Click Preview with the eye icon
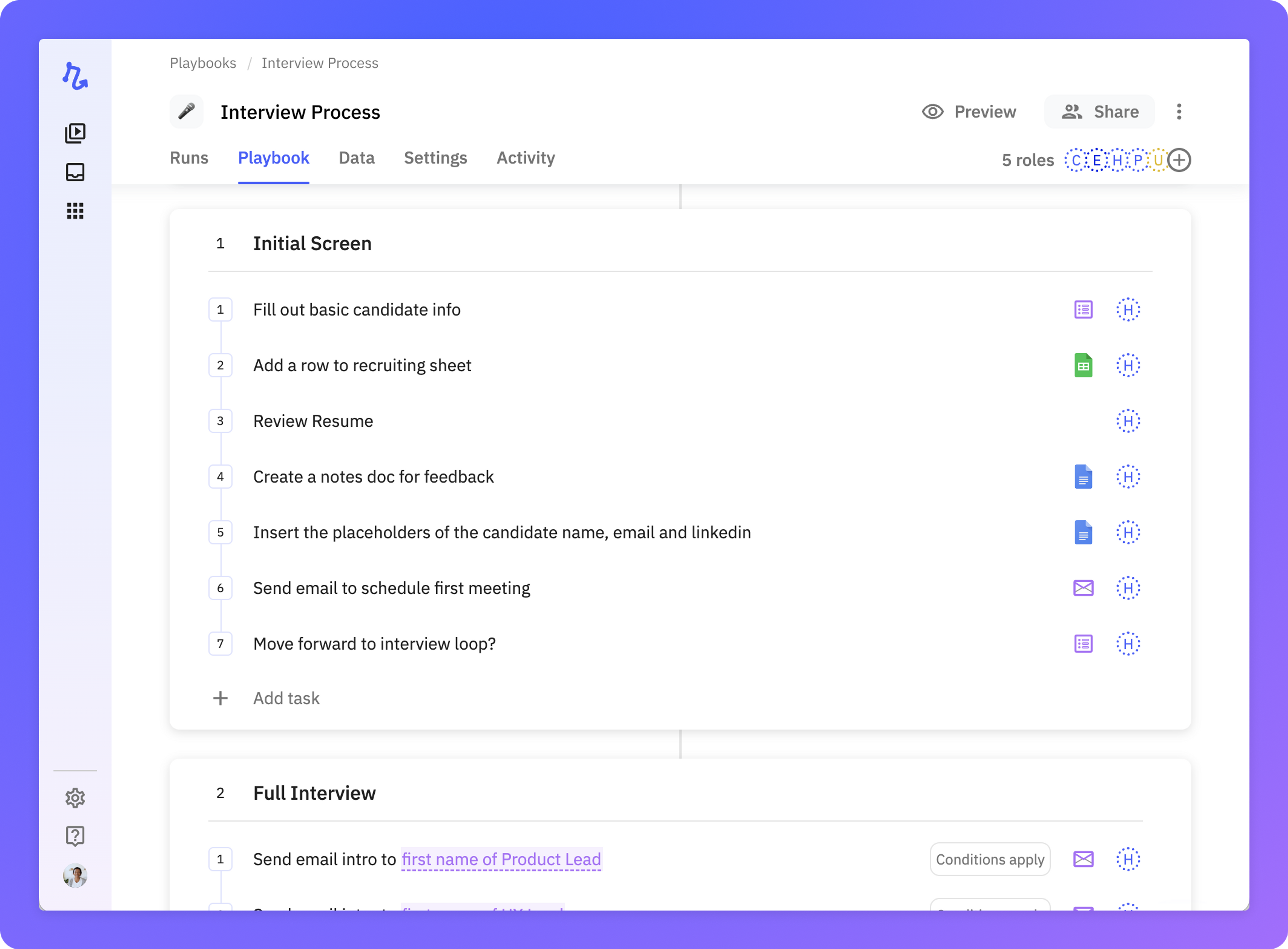This screenshot has width=1288, height=949. coord(969,111)
